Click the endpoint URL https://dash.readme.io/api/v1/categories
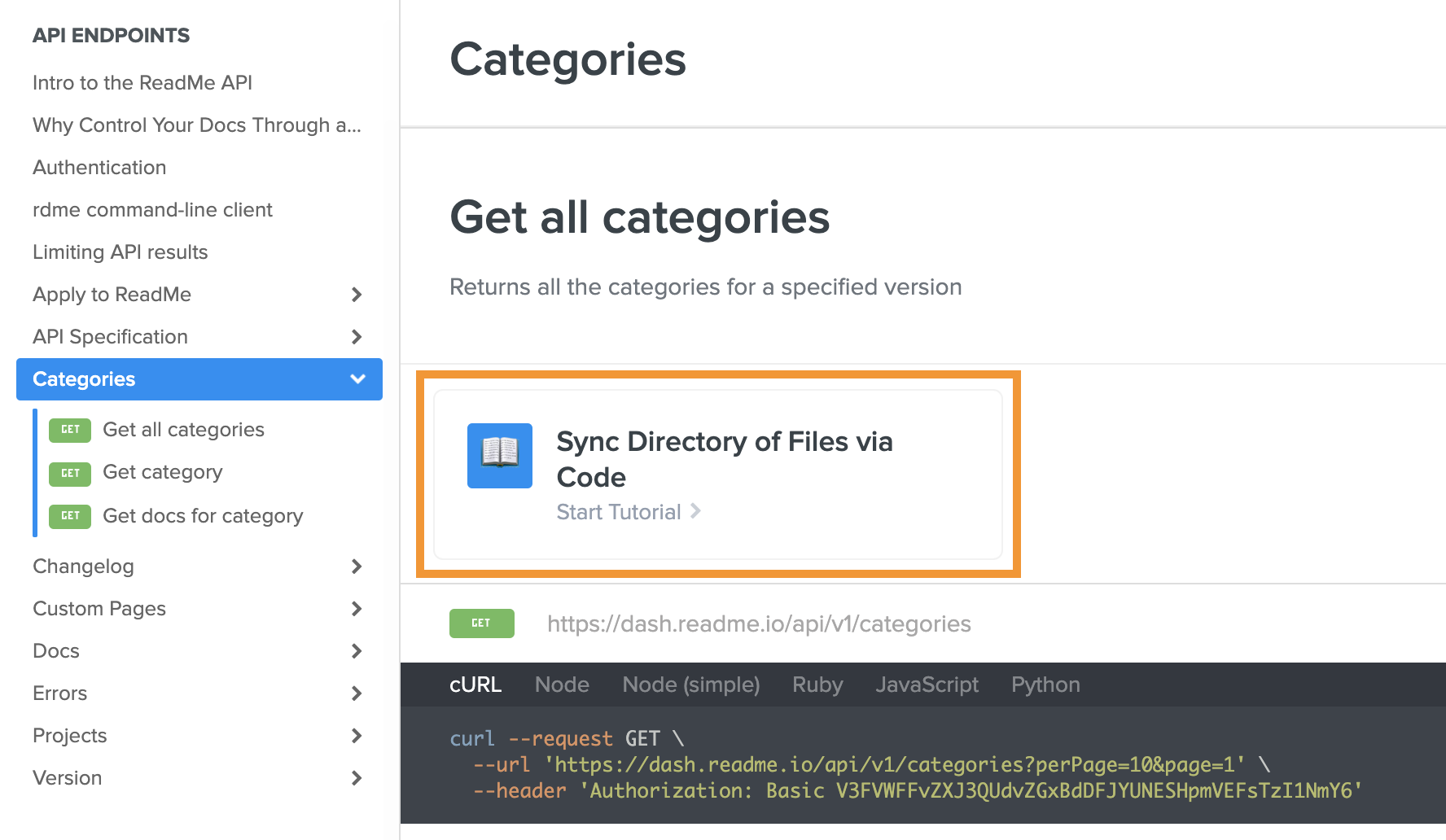 tap(759, 623)
